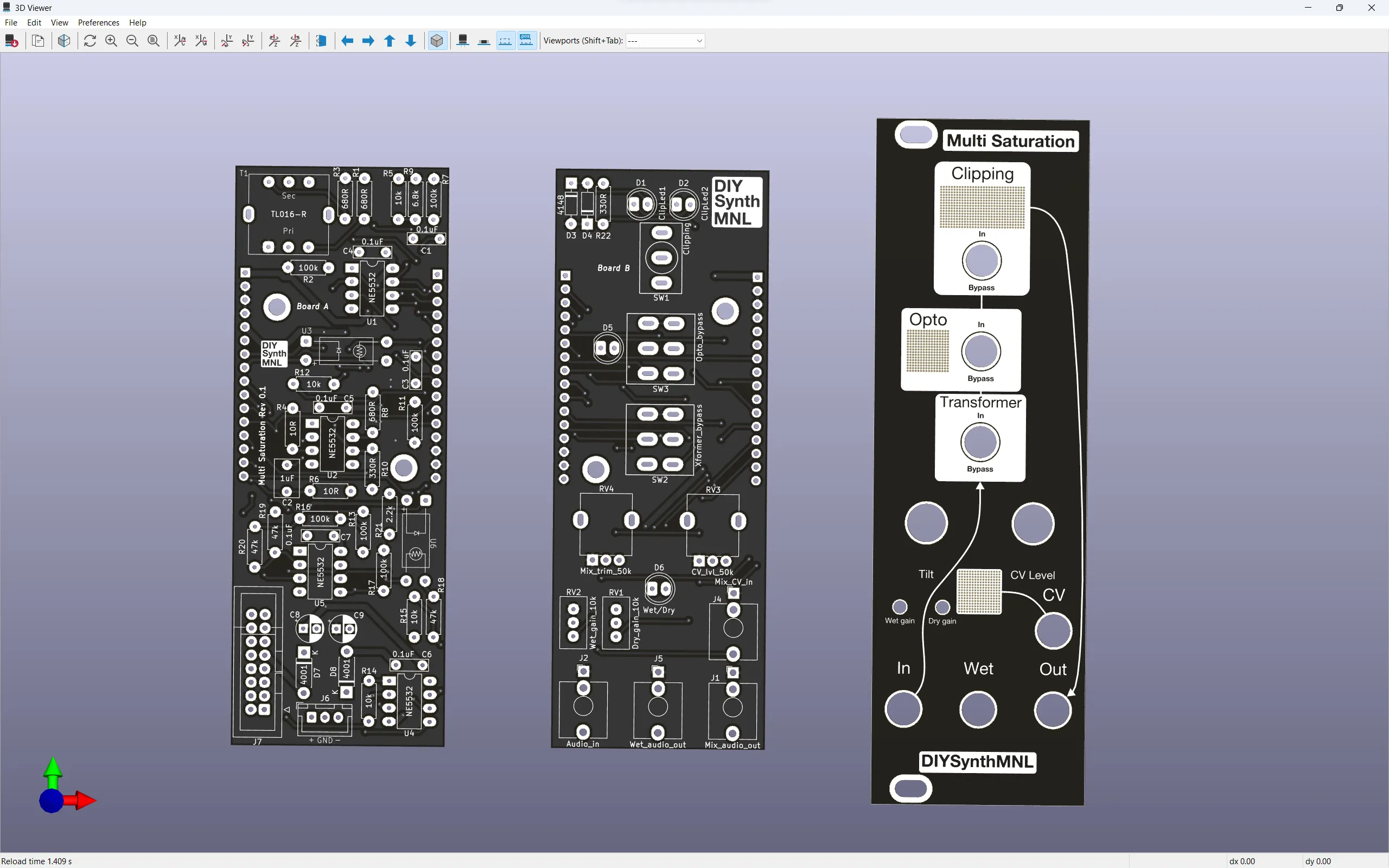Screen dimensions: 1389x868
Task: Zoom in on the boards
Action: (x=111, y=41)
